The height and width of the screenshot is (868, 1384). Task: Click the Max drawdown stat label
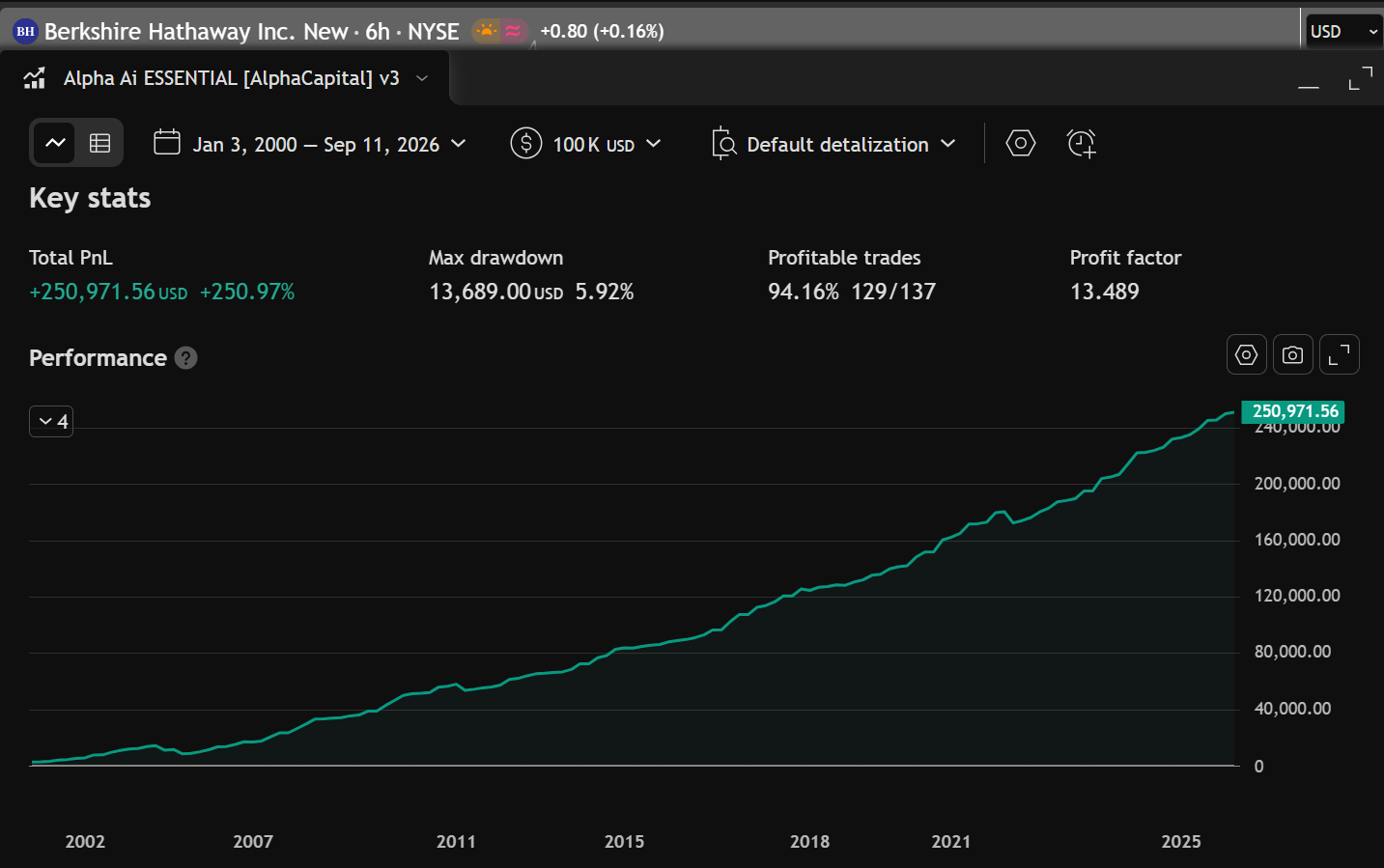point(496,258)
